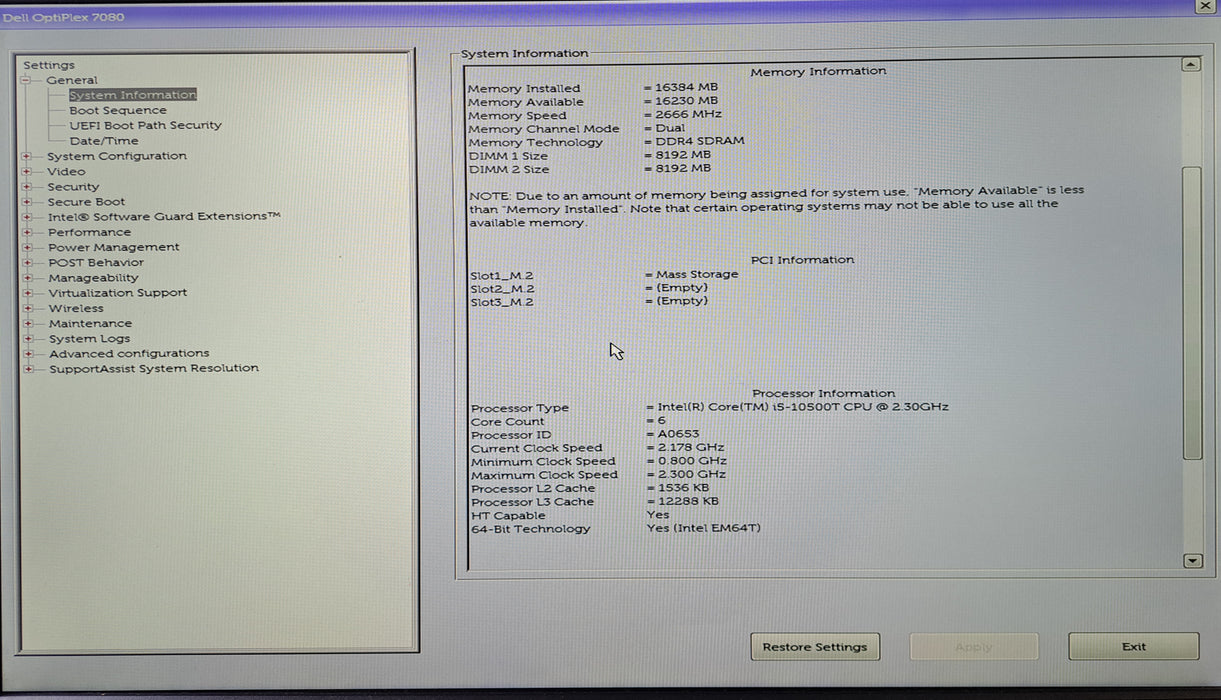The image size is (1221, 700).
Task: Select POST Behavior category label
Action: [96, 263]
